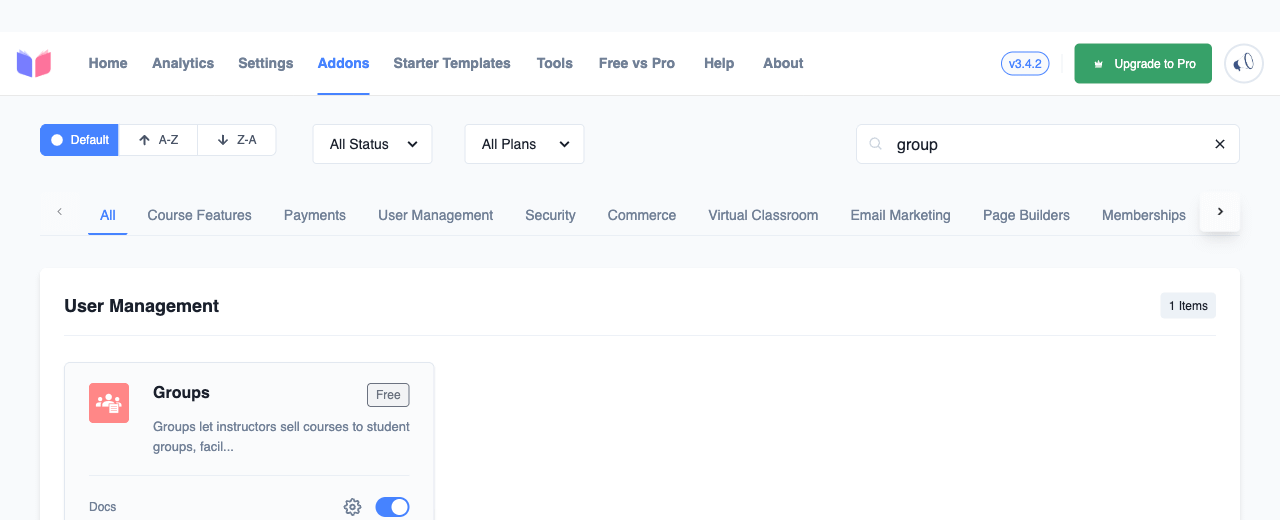Click the search magnifier icon
This screenshot has height=520, width=1280.
click(x=875, y=144)
